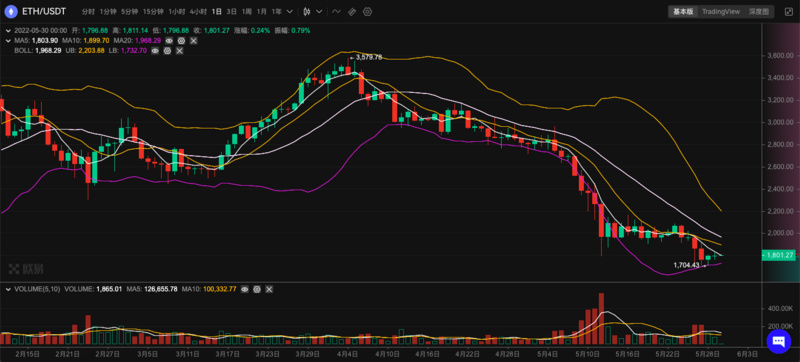Click the current price label 1,801.27

coord(780,255)
